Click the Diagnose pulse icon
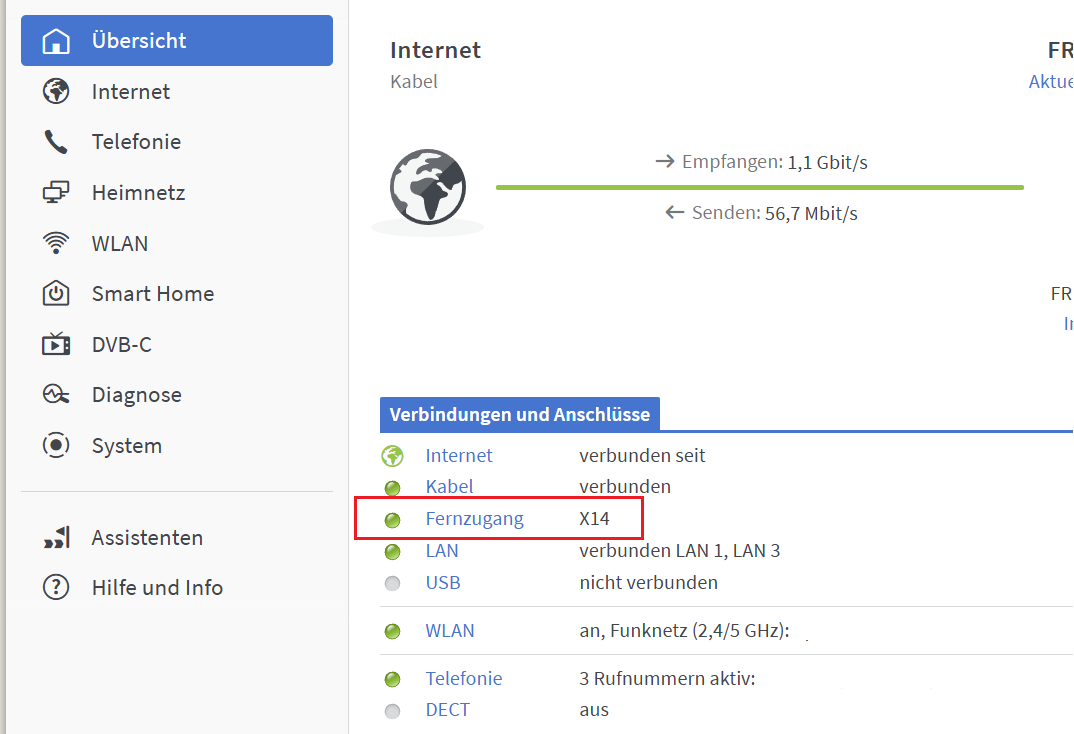 [56, 395]
